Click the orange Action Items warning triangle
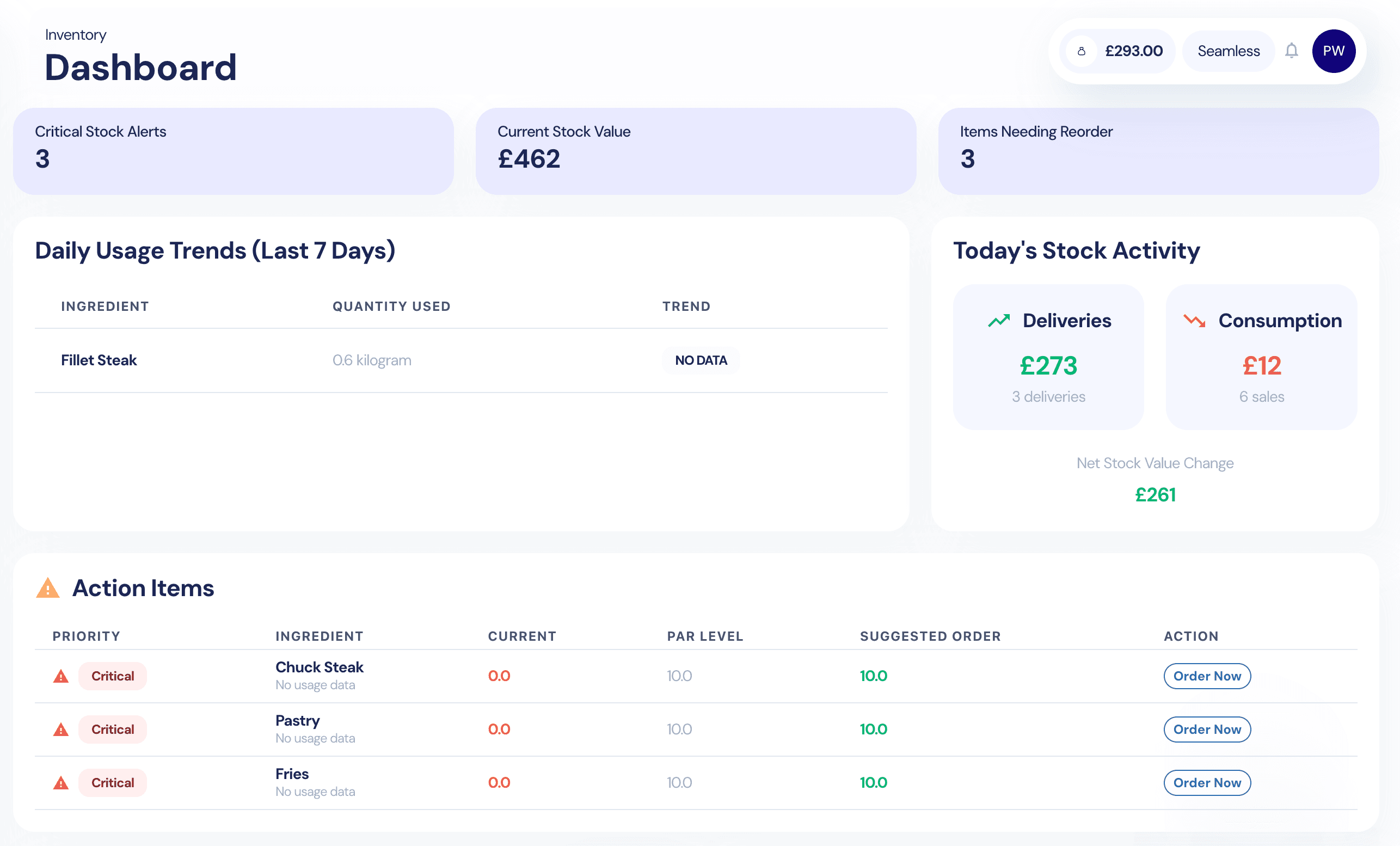 (48, 588)
